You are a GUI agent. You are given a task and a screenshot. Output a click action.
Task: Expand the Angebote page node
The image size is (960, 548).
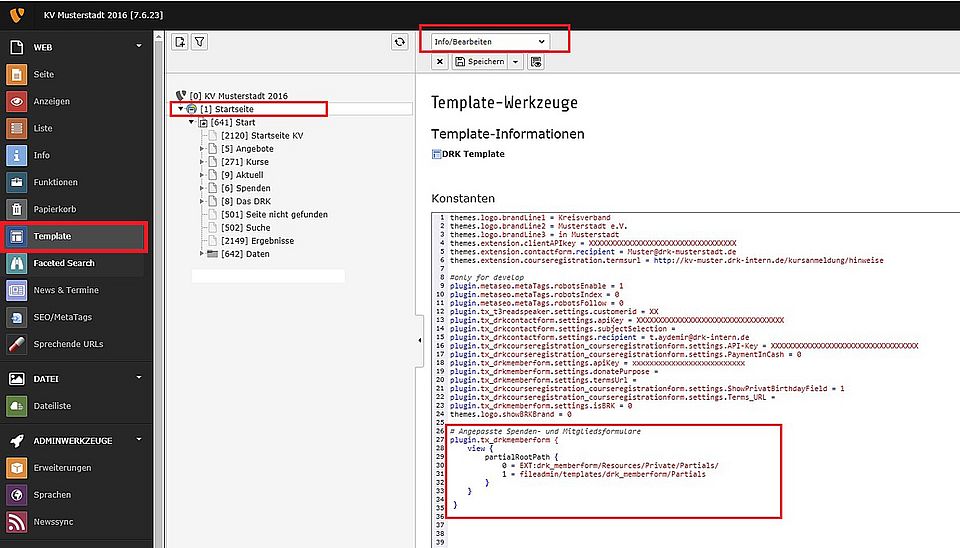click(201, 149)
